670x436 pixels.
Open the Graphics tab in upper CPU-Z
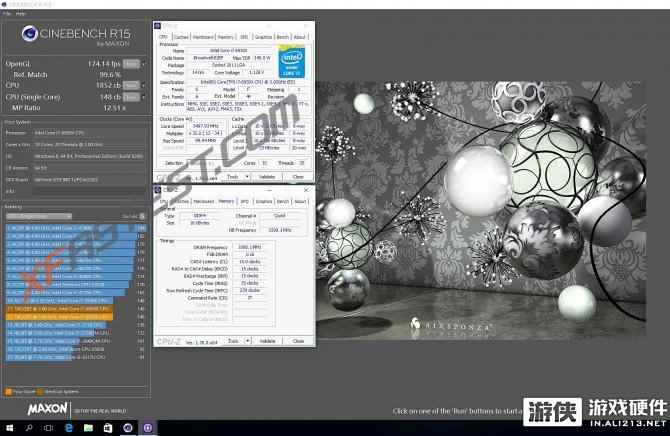click(x=263, y=37)
